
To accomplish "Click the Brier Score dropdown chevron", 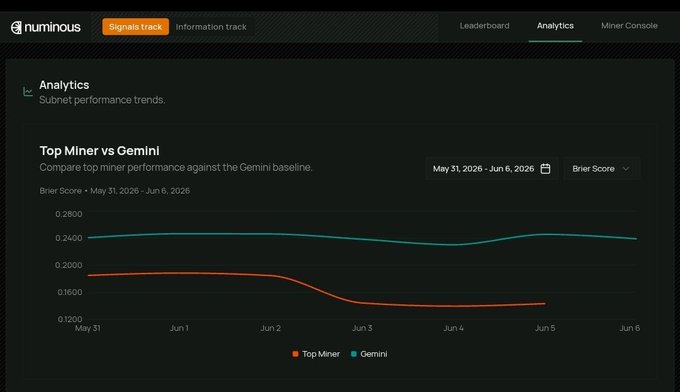I will (625, 169).
